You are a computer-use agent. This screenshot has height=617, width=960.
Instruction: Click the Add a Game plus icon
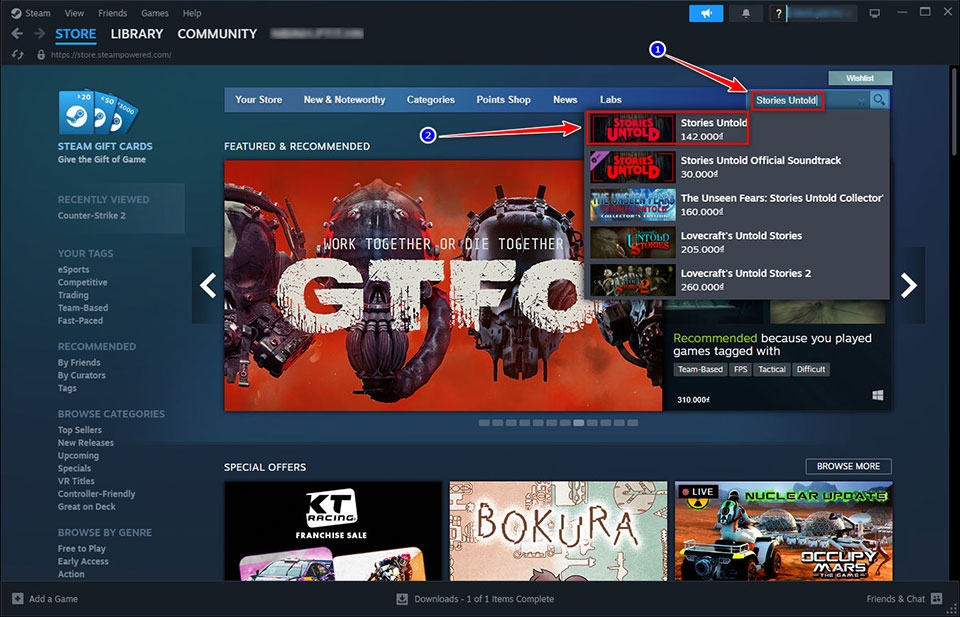point(18,599)
